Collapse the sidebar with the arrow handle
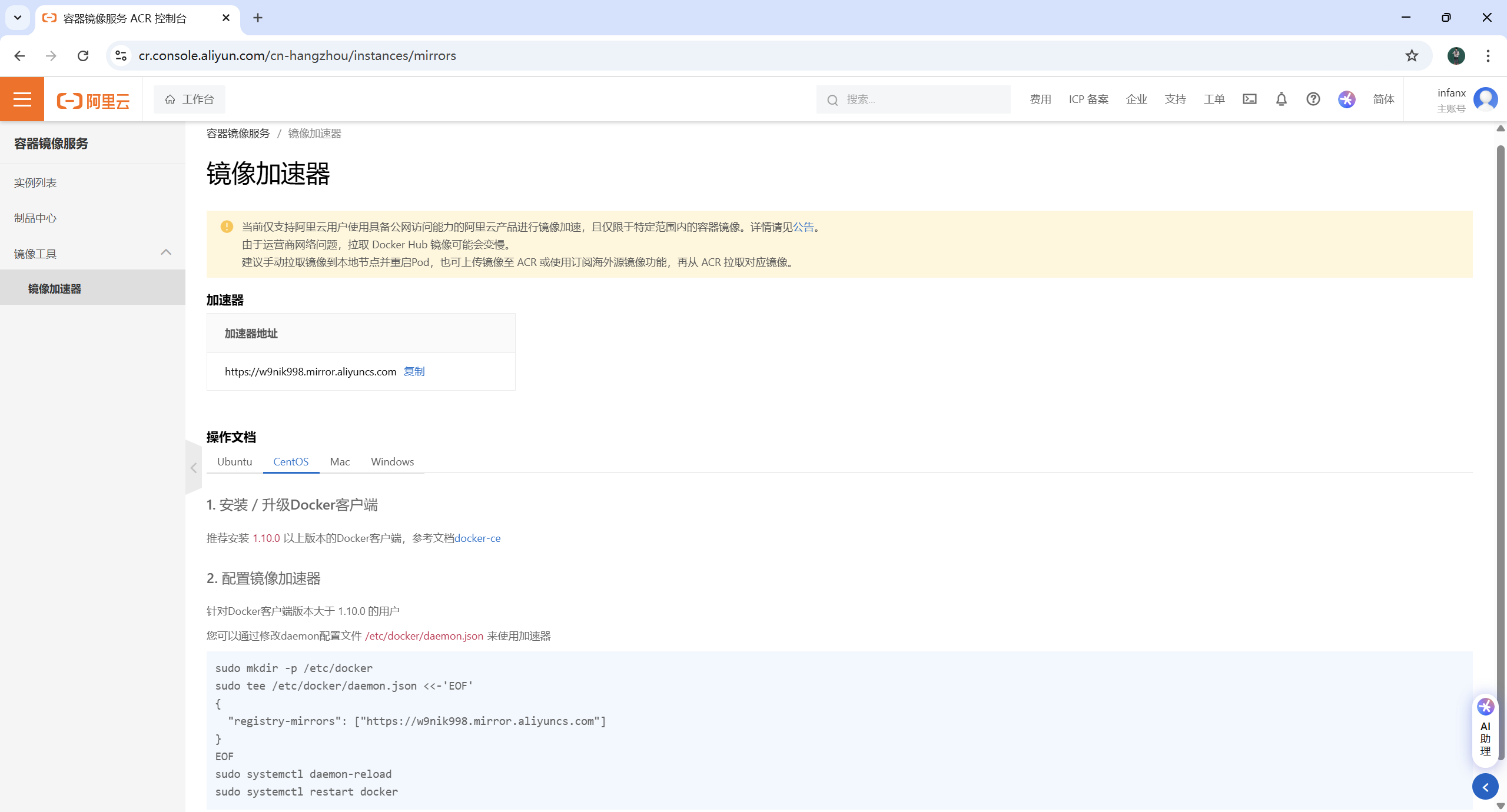 193,468
